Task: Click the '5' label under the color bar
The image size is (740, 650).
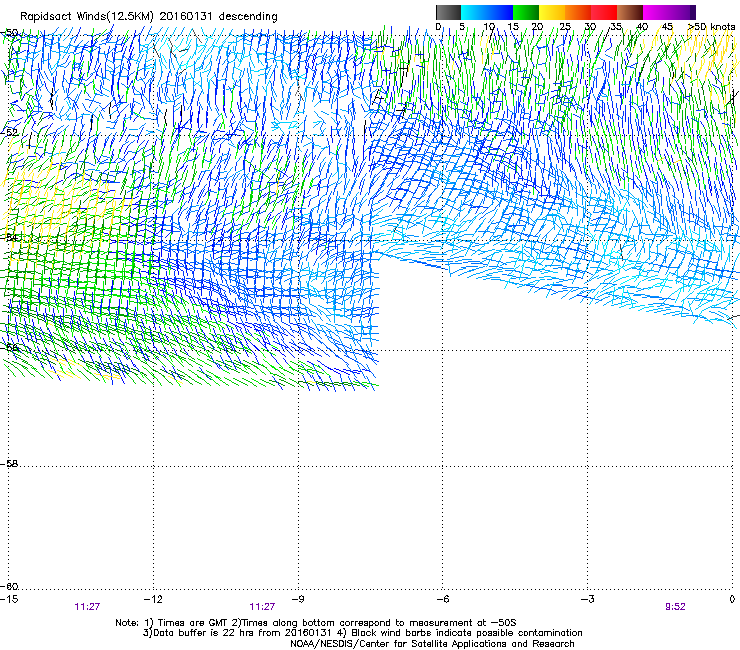Action: pos(462,26)
